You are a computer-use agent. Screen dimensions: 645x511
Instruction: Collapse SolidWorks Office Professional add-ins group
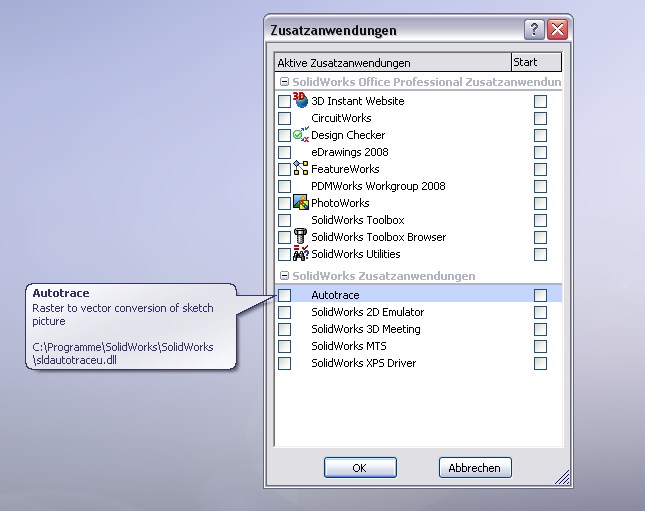point(284,81)
